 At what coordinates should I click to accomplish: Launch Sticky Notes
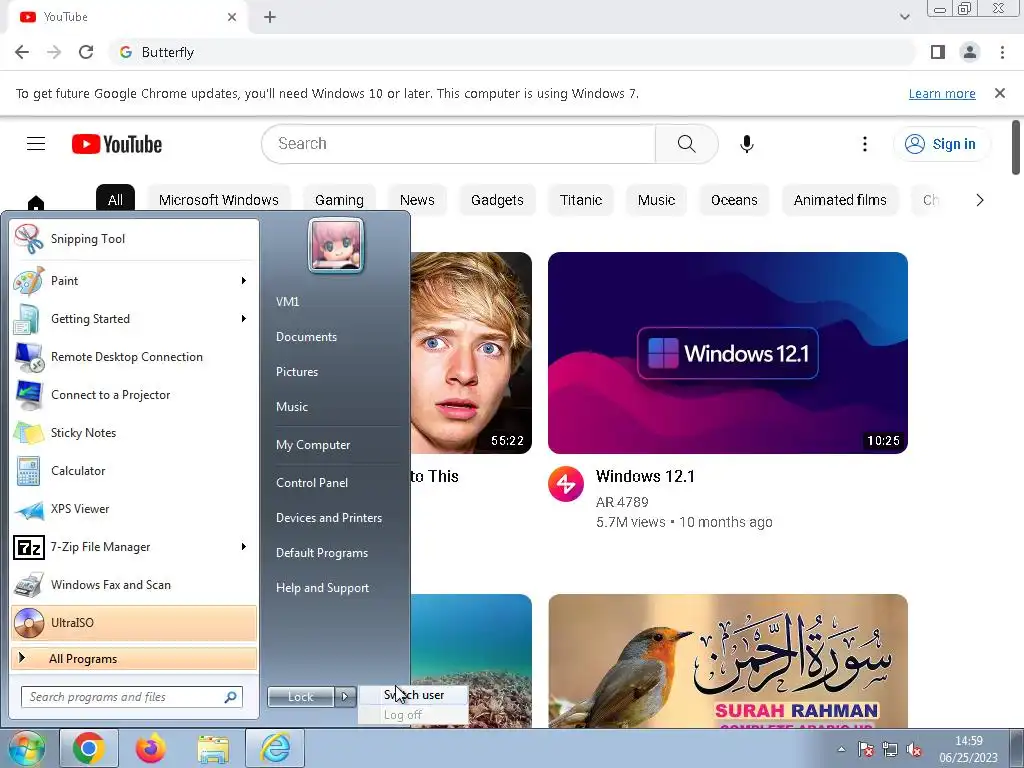coord(134,432)
